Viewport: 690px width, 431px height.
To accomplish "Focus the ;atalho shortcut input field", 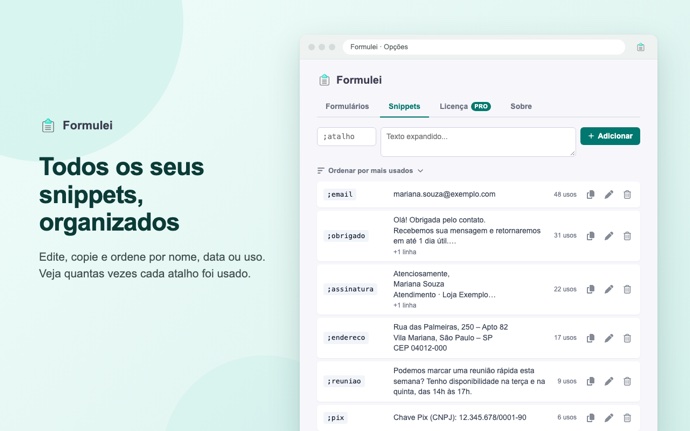I will (347, 136).
